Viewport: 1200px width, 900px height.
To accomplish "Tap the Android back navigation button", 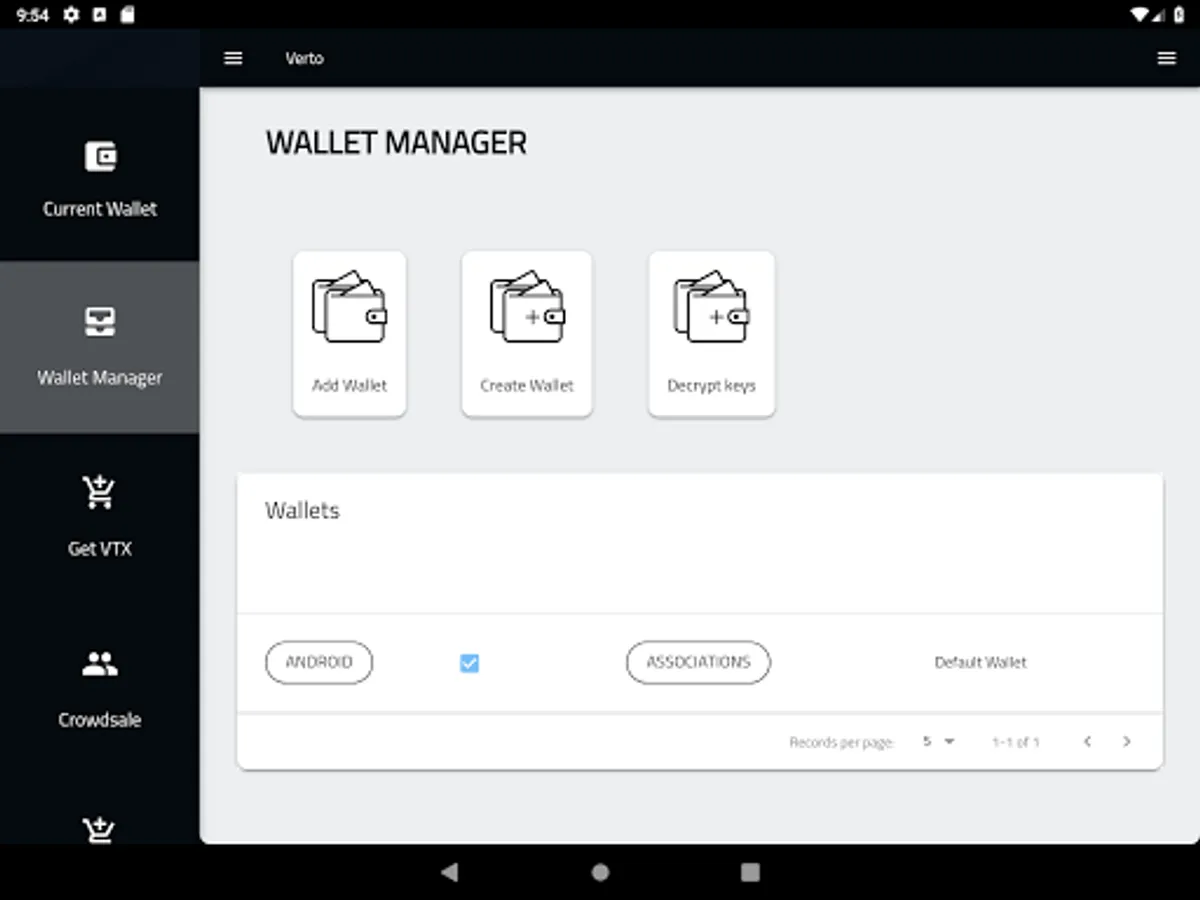I will [x=450, y=872].
